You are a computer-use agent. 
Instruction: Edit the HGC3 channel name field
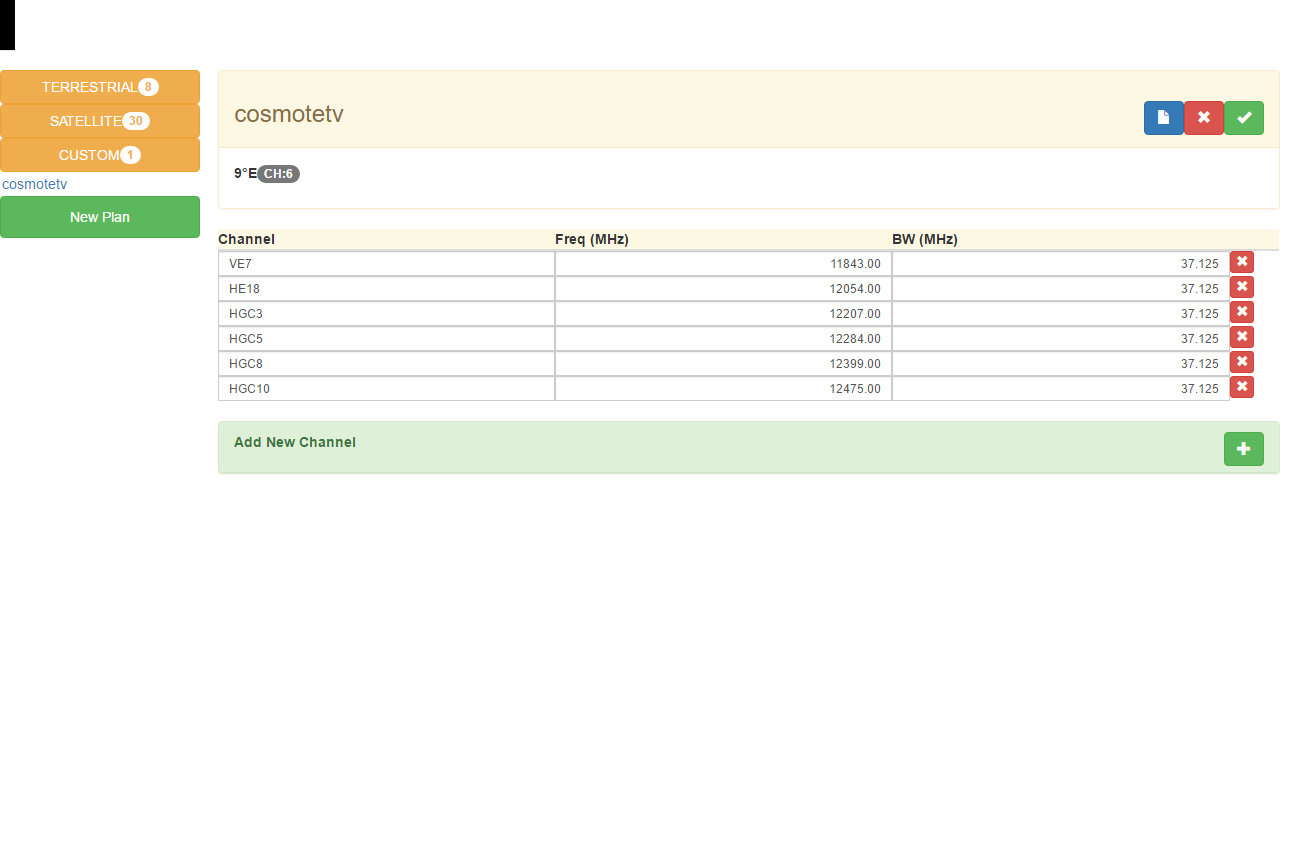click(x=386, y=314)
